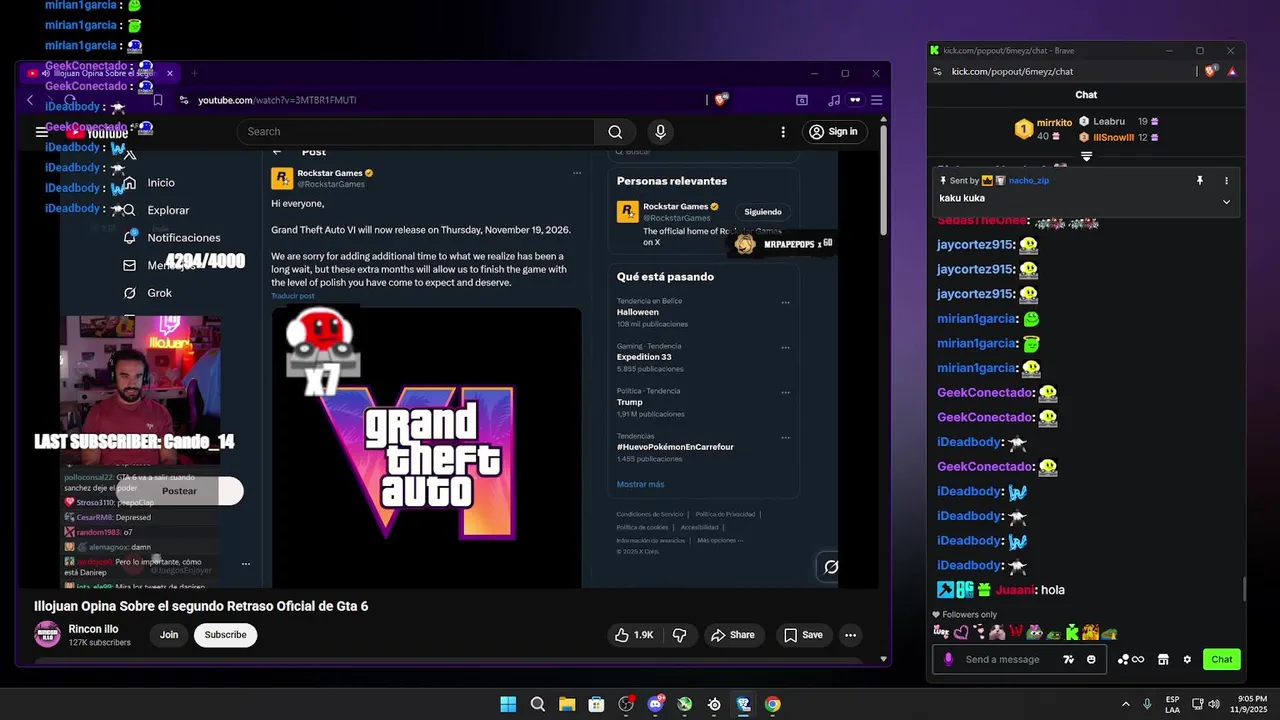Image resolution: width=1280 pixels, height=720 pixels.
Task: Open the Rincon illo channel avatar
Action: coord(47,634)
